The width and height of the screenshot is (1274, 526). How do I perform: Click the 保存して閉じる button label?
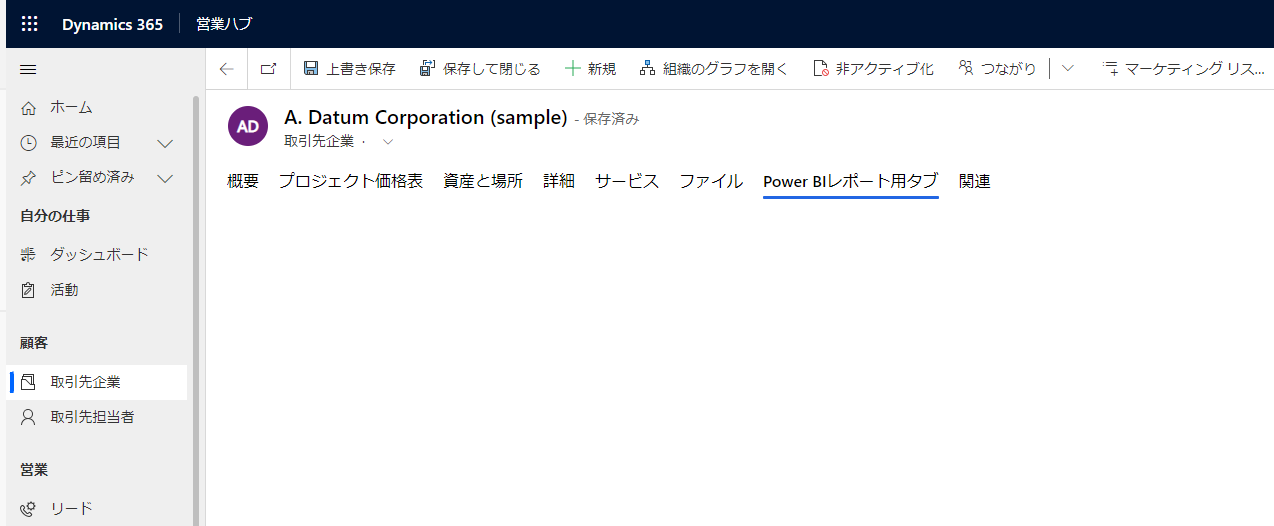tap(492, 69)
